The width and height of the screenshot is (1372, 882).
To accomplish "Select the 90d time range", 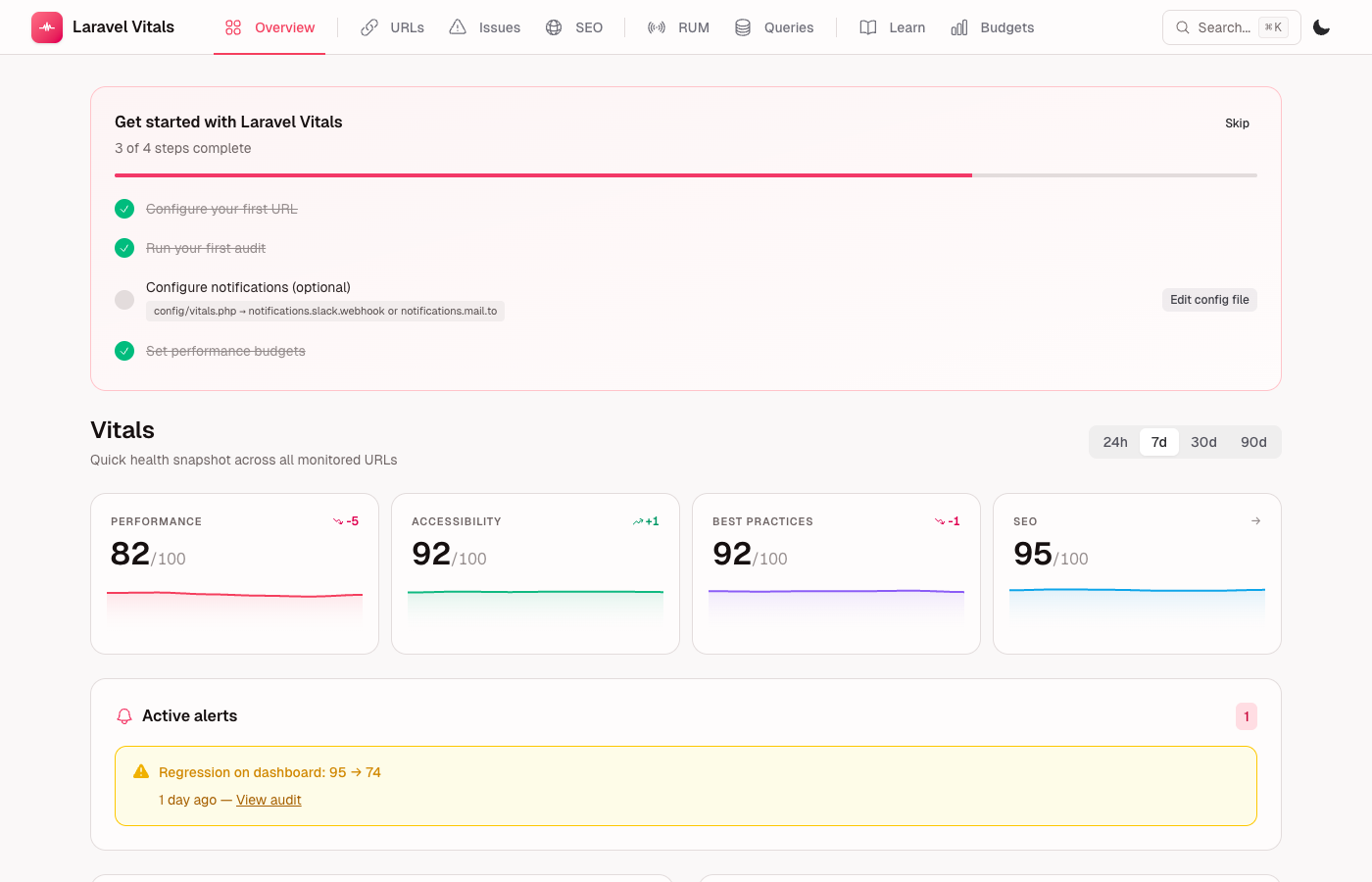I will (x=1253, y=442).
